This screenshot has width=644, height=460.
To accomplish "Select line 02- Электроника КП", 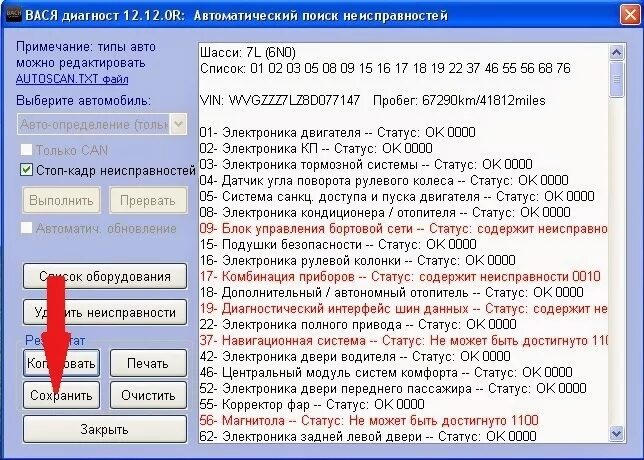I will click(316, 148).
